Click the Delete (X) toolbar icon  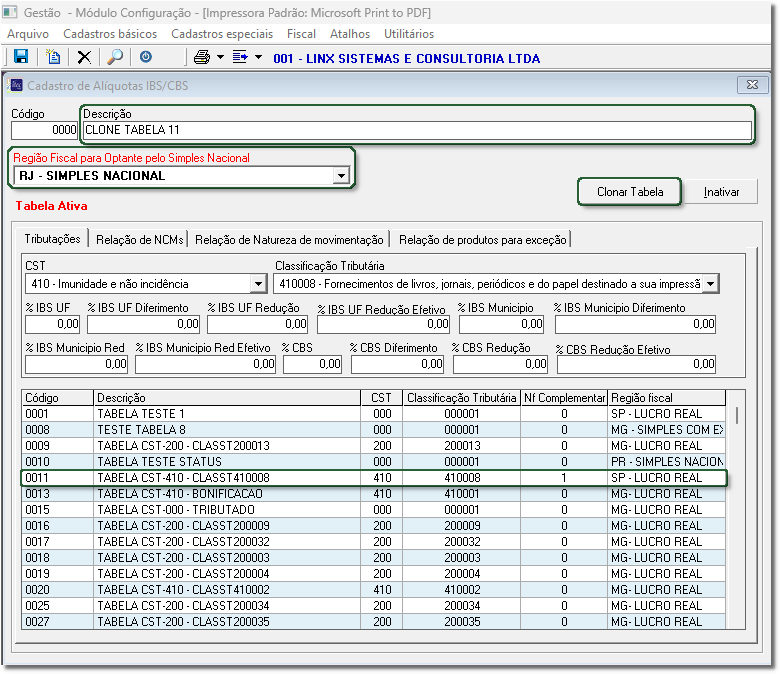pos(84,58)
